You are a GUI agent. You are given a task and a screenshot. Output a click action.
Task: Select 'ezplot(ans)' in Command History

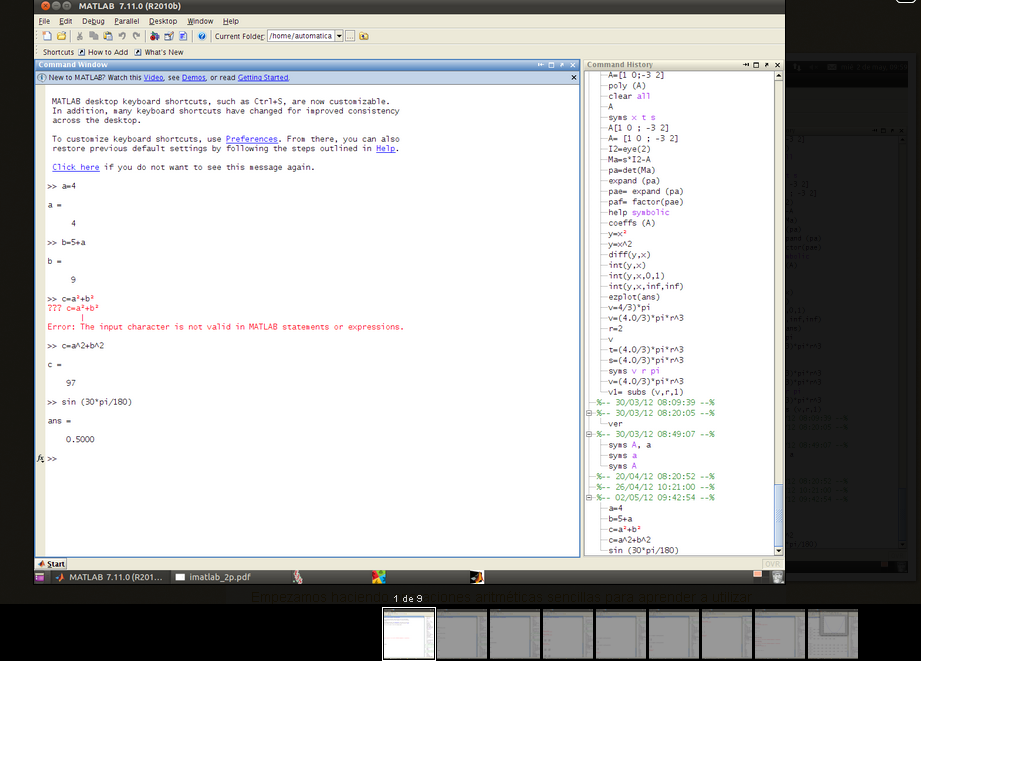633,297
